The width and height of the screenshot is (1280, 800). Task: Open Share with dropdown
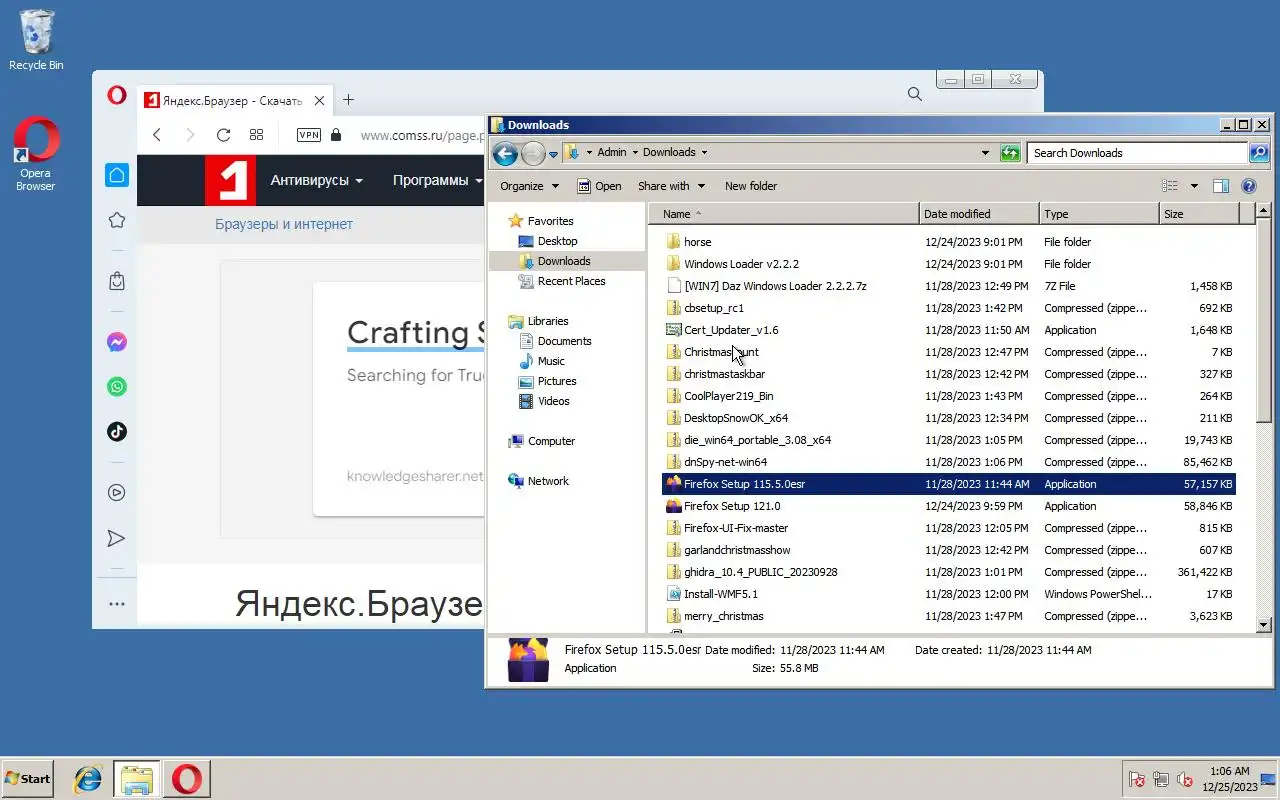point(671,186)
